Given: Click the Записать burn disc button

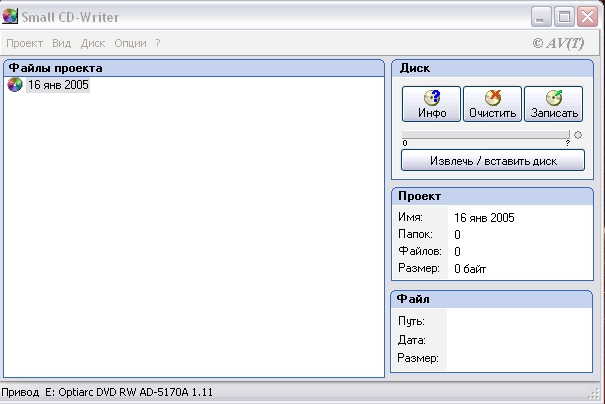Looking at the screenshot, I should (x=554, y=104).
